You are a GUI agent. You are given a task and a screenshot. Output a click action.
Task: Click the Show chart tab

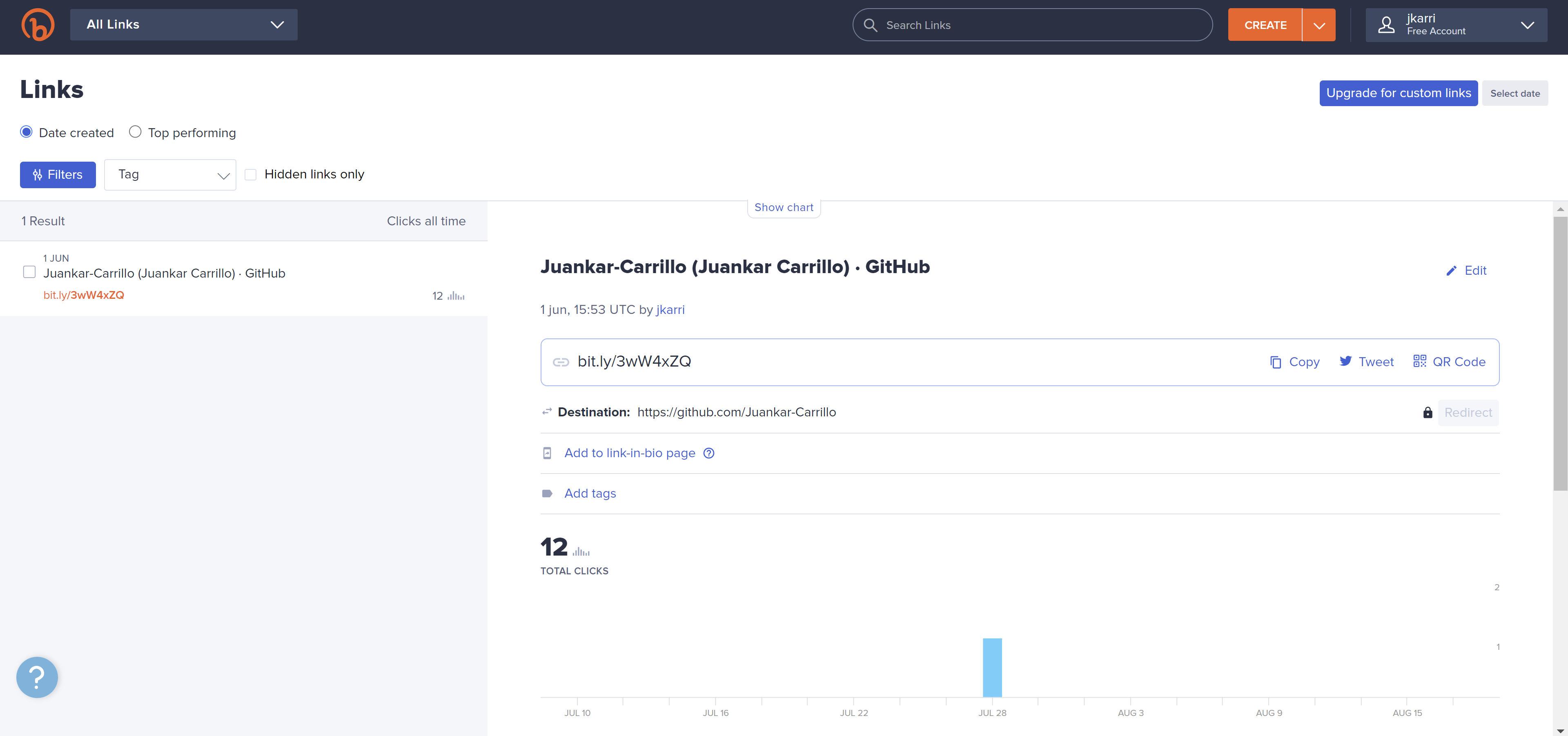click(x=784, y=207)
